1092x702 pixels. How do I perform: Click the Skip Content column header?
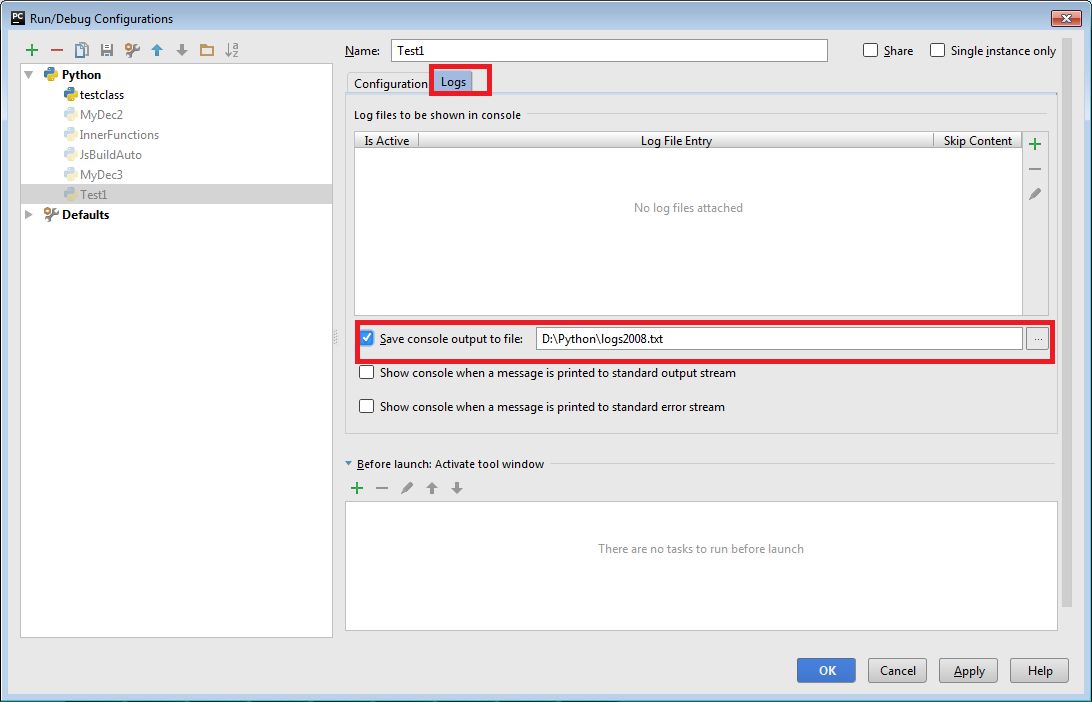[977, 141]
